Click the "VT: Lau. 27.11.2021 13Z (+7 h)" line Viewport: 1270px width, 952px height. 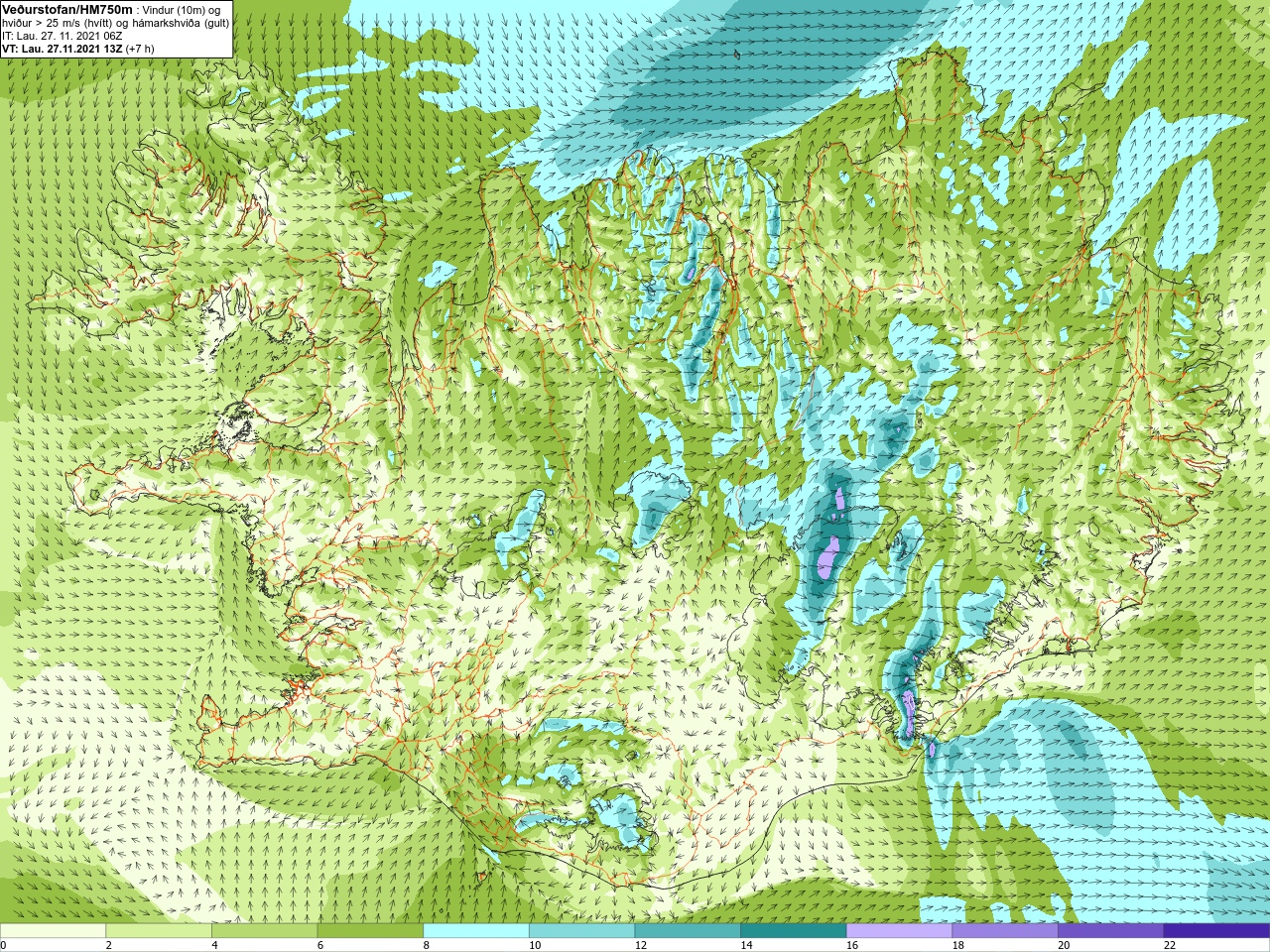(78, 49)
